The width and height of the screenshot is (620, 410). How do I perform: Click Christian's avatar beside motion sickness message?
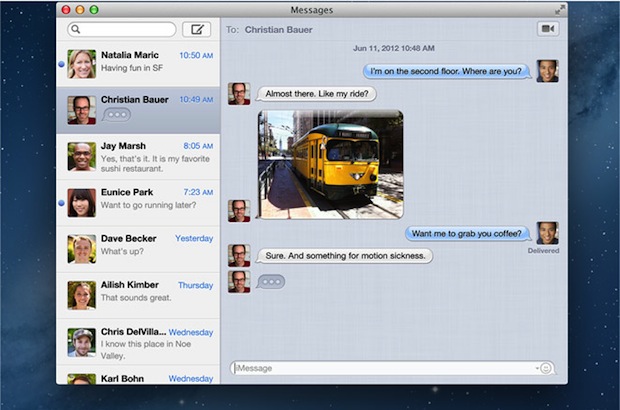click(x=239, y=256)
